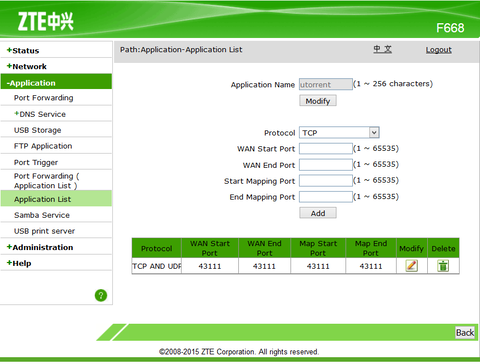Image resolution: width=480 pixels, height=364 pixels.
Task: Open Samba Service page
Action: click(x=42, y=215)
